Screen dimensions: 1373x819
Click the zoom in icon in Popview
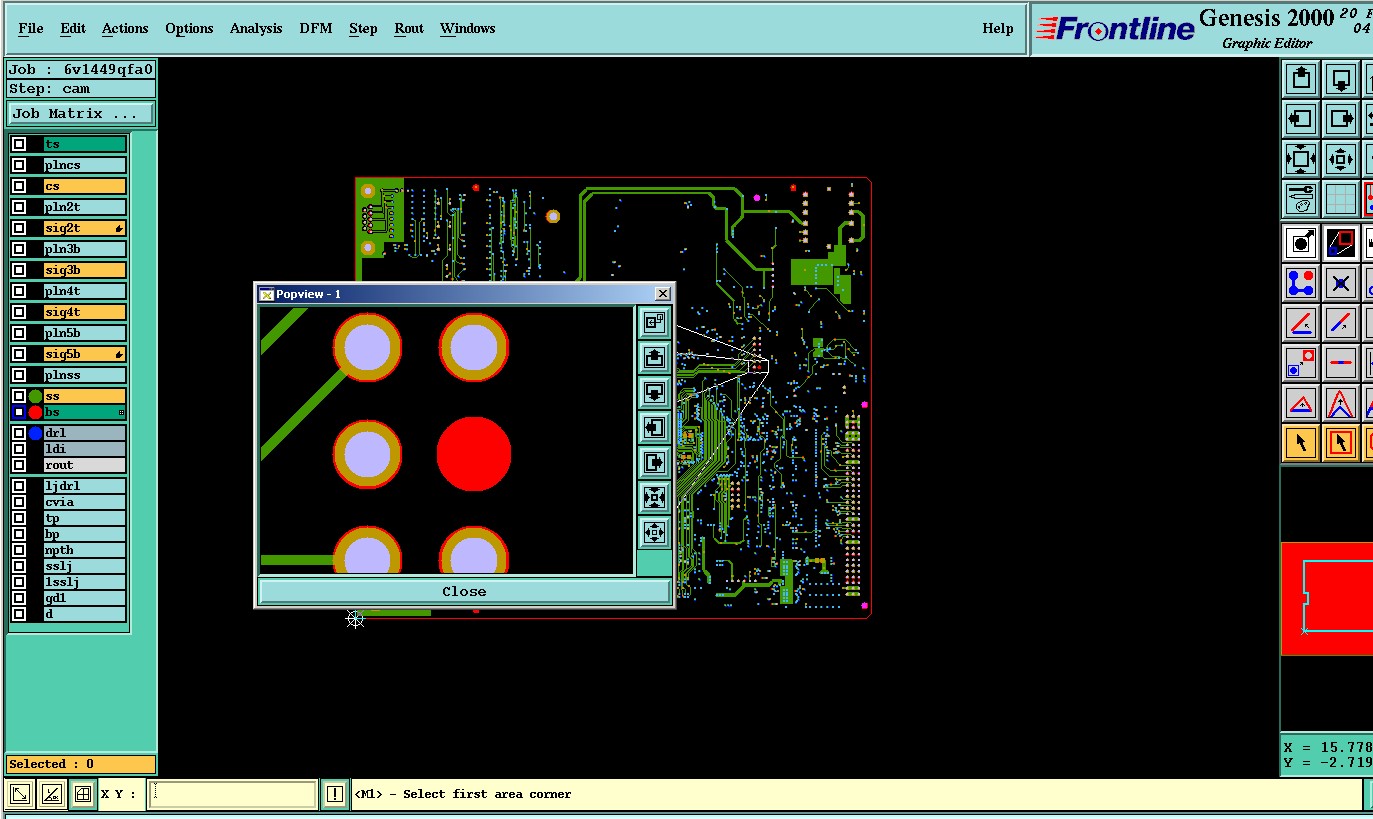pyautogui.click(x=654, y=497)
